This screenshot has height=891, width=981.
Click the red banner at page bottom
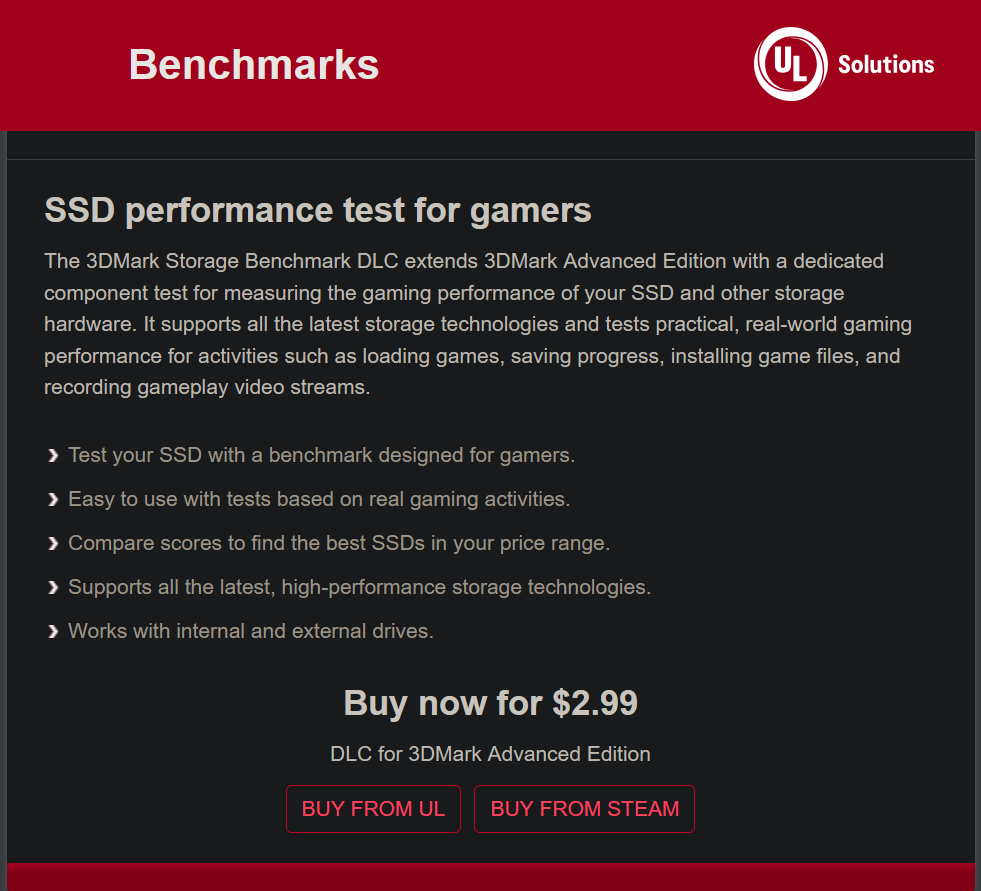tap(490, 877)
